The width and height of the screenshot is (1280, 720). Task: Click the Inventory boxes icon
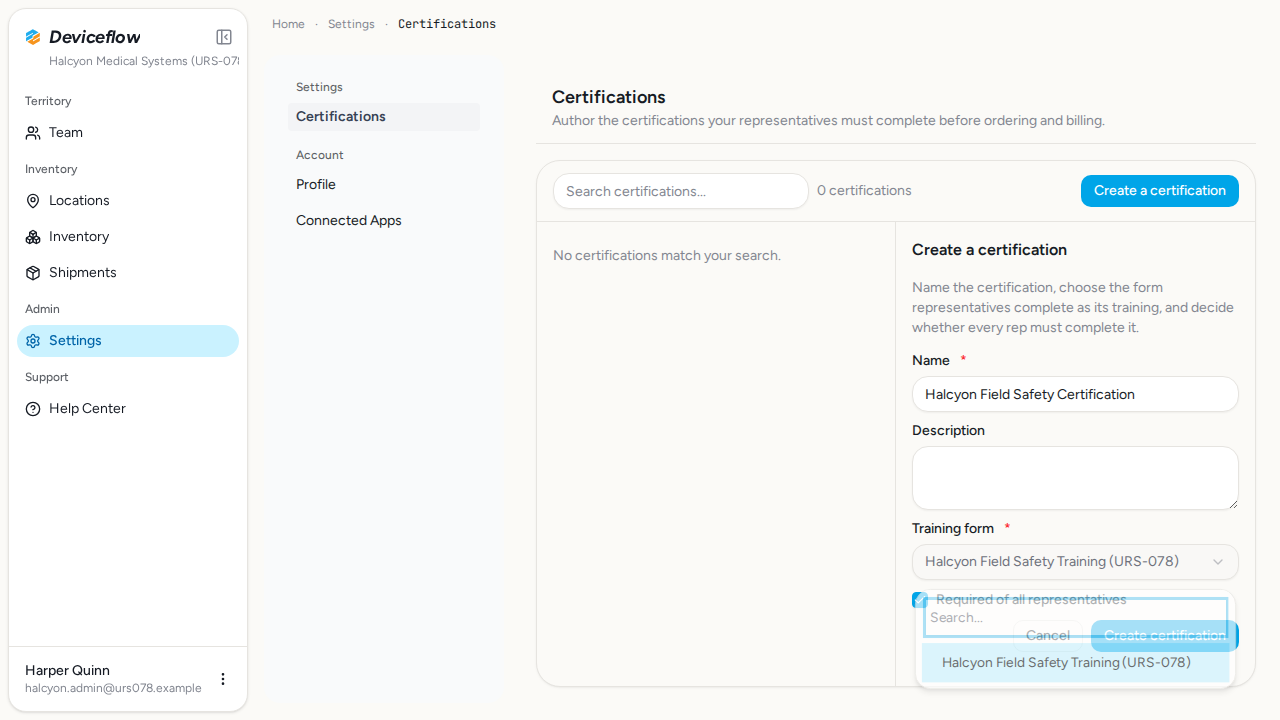pos(33,237)
